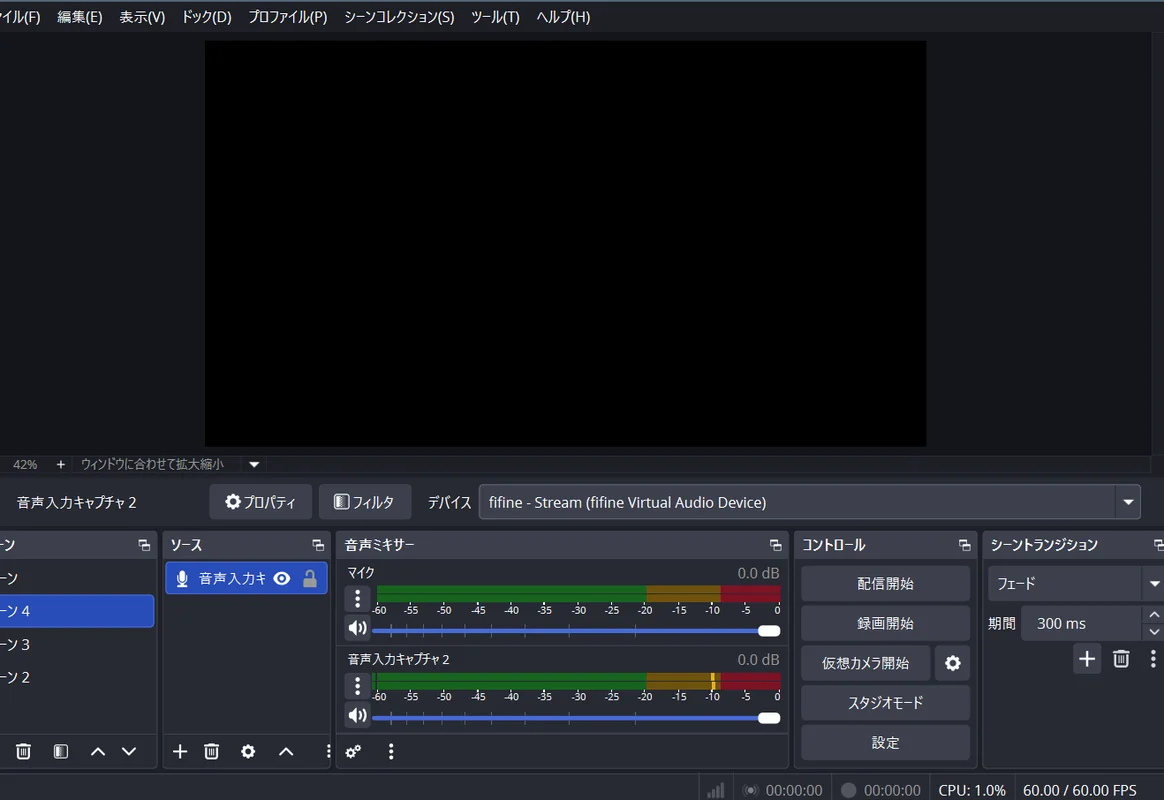Mute the 音声入力キャプチャ 2 speaker

tap(357, 715)
